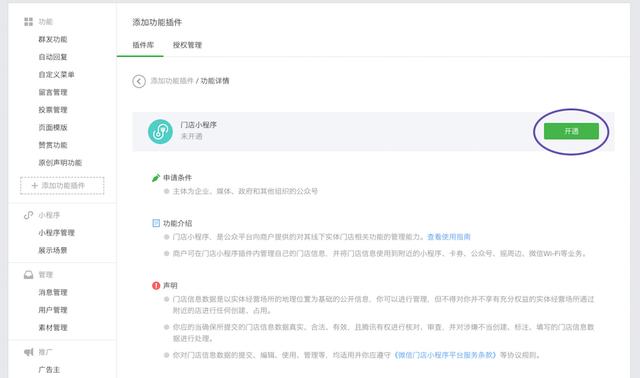Open 小程序管理 in the sidebar
This screenshot has height=378, width=640.
coord(56,233)
